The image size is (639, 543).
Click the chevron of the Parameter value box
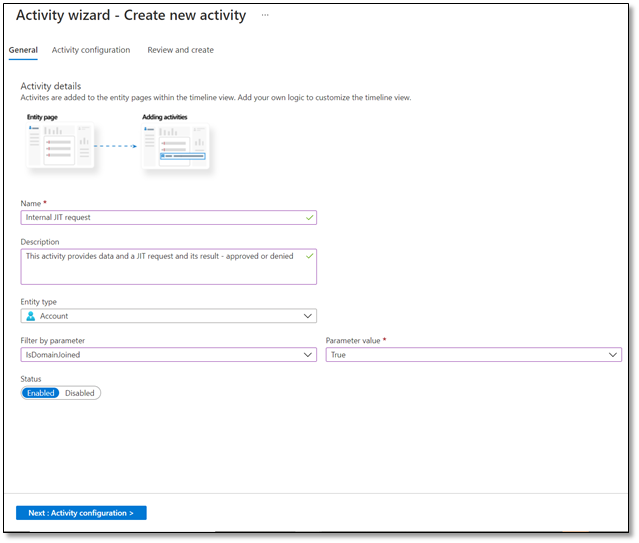(x=613, y=355)
